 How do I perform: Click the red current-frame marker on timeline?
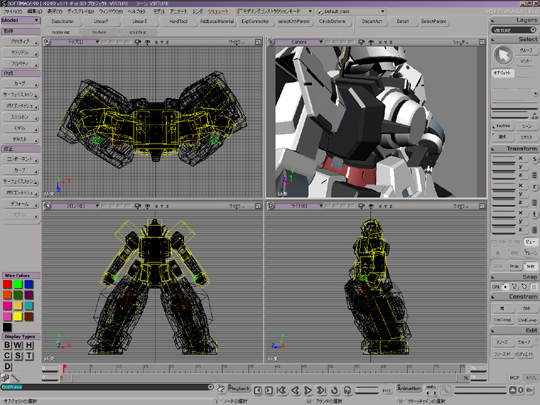tap(64, 368)
